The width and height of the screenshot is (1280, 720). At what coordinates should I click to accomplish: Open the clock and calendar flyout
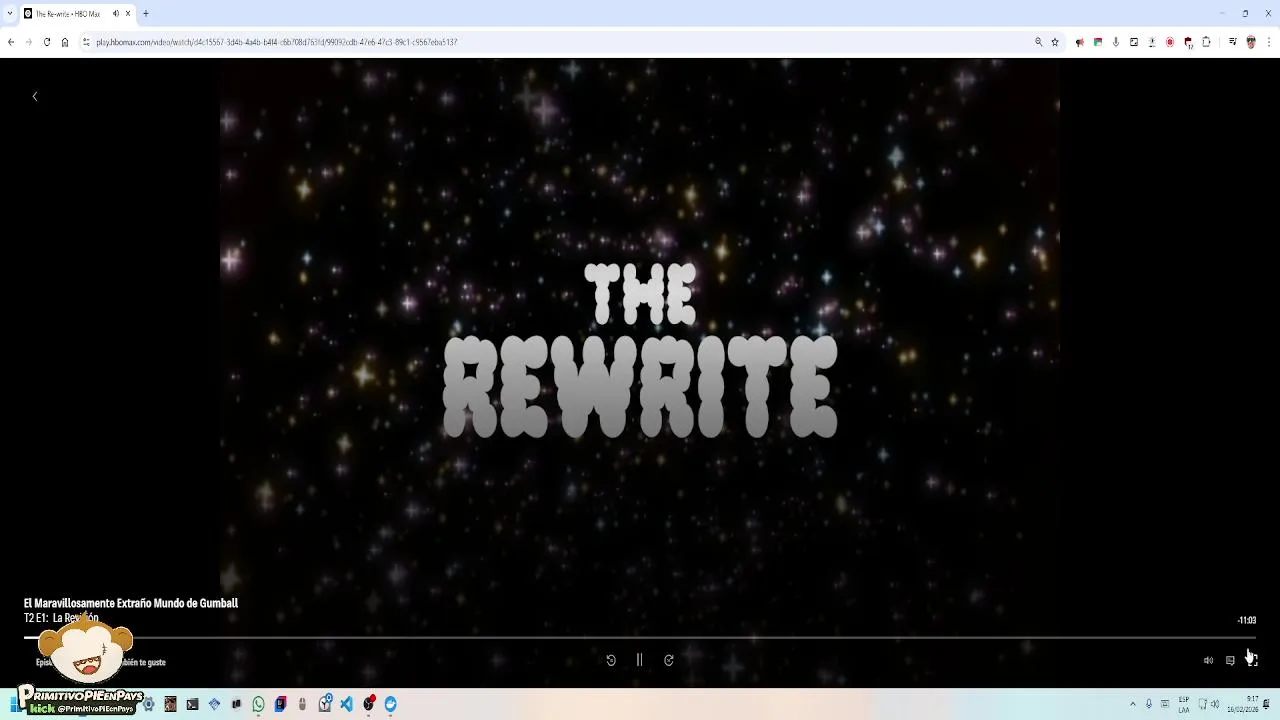click(x=1245, y=704)
